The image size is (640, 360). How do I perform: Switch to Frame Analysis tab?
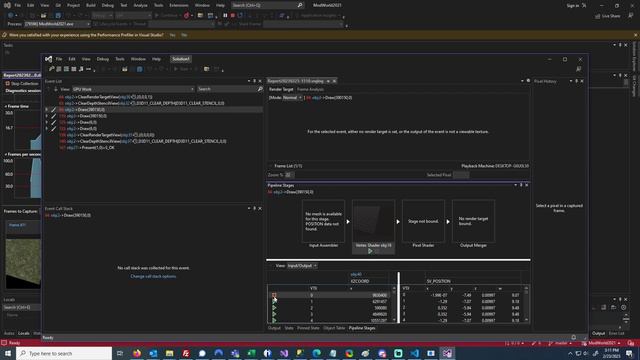310,89
